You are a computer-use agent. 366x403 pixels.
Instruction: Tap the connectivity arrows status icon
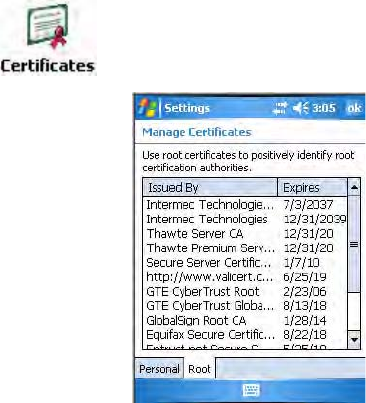(x=280, y=108)
